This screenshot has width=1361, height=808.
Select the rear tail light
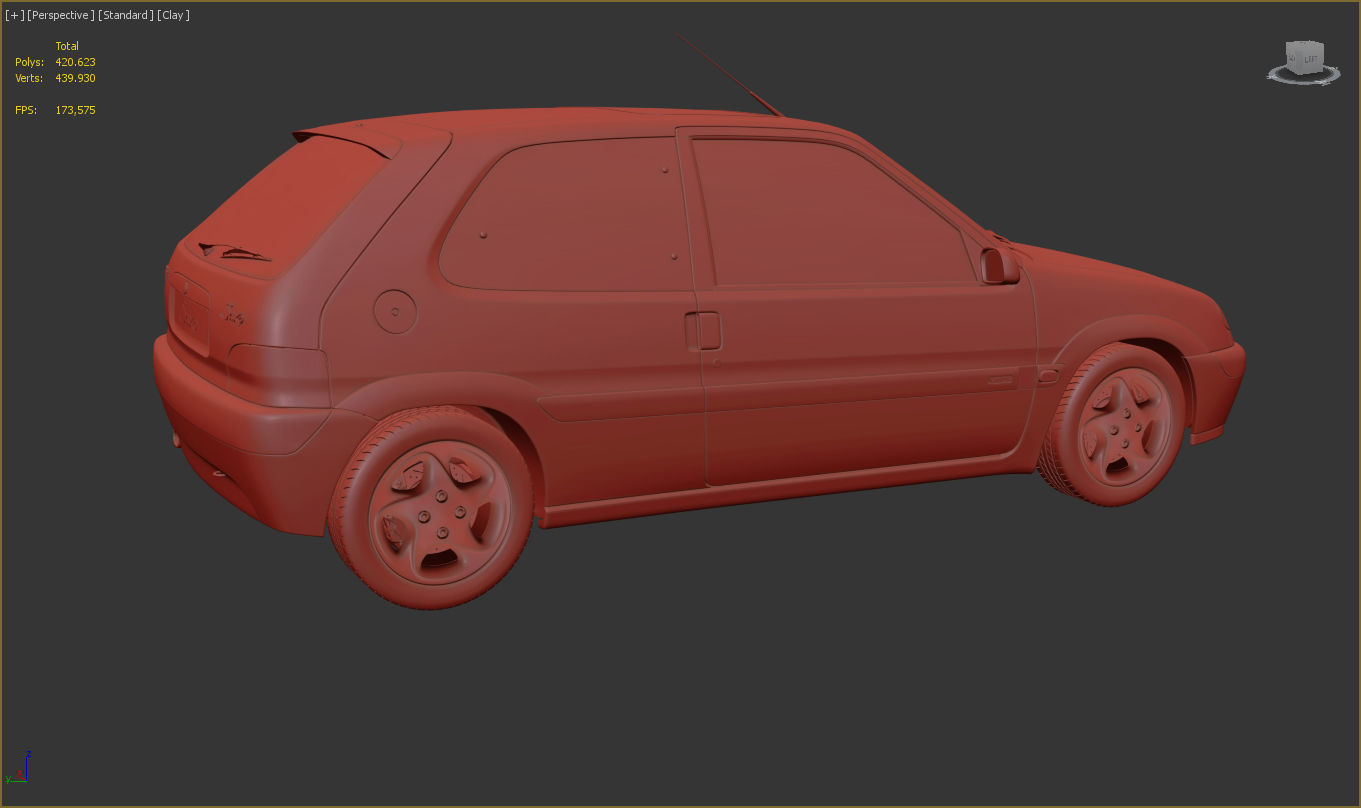coord(279,375)
